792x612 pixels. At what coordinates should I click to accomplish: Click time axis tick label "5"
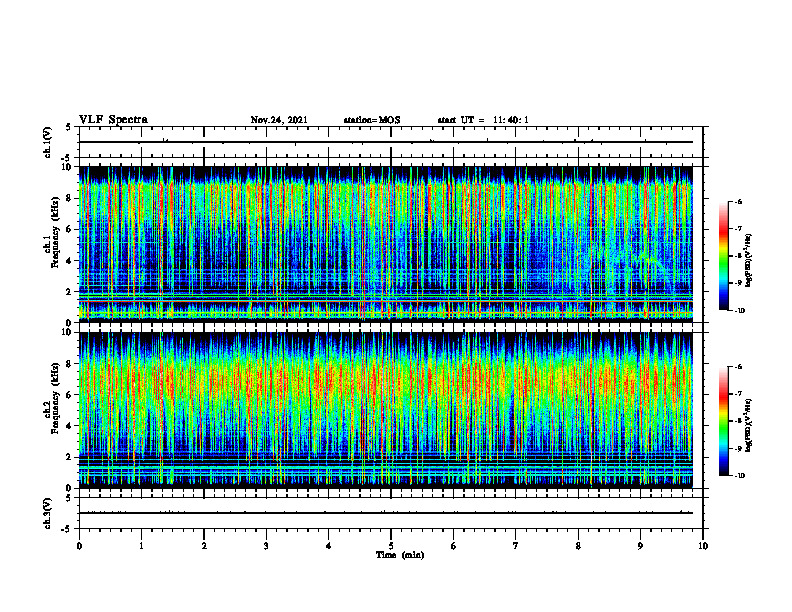pyautogui.click(x=391, y=546)
